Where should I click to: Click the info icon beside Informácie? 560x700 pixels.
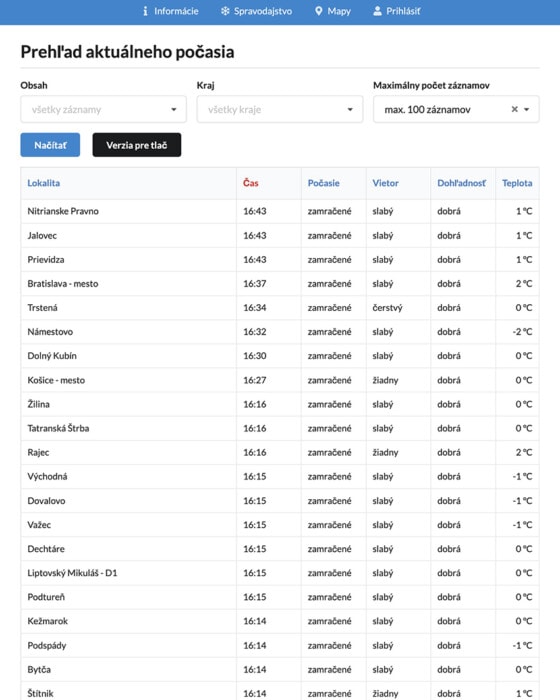[145, 11]
